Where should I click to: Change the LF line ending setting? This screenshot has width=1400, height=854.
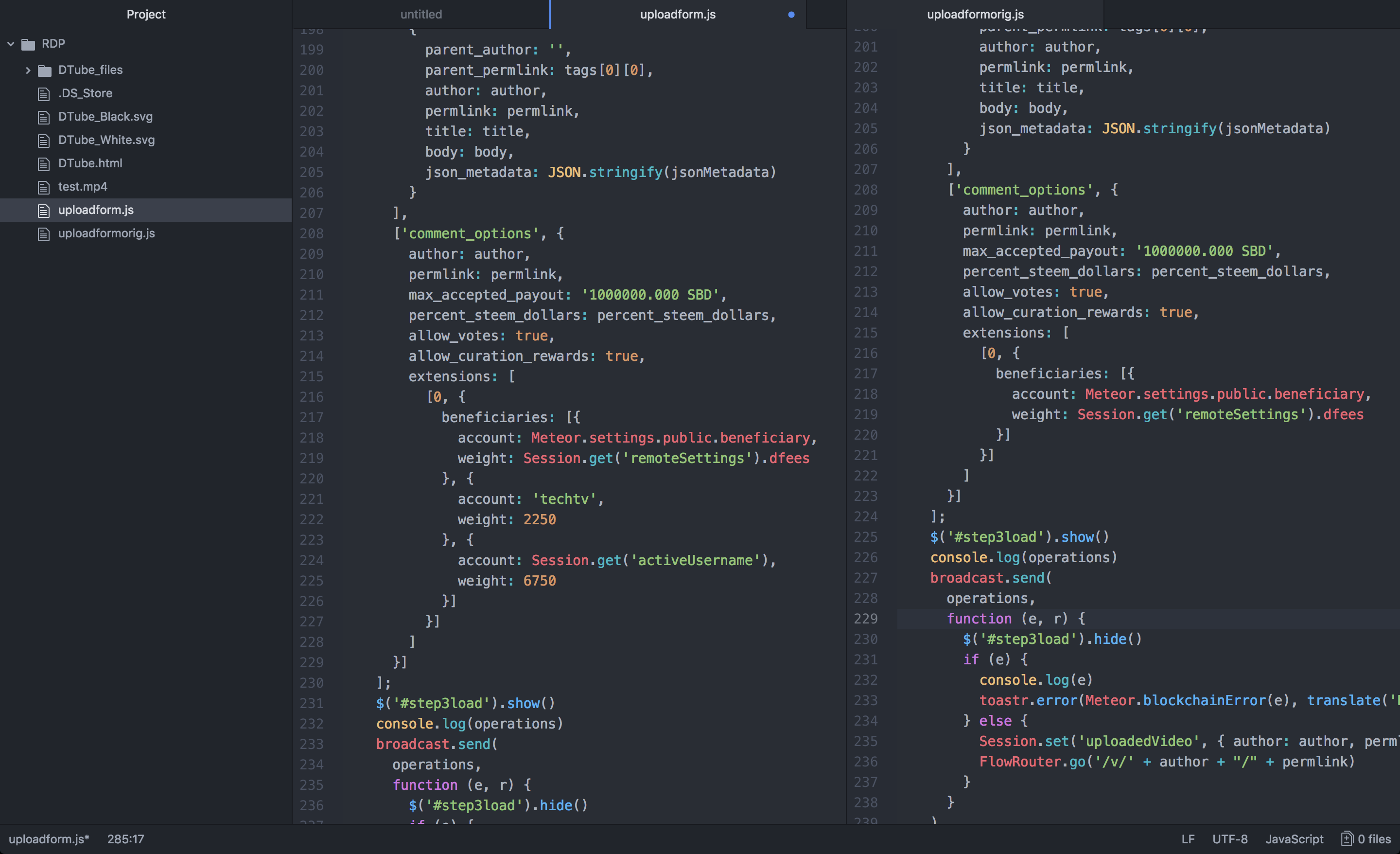pyautogui.click(x=1188, y=839)
